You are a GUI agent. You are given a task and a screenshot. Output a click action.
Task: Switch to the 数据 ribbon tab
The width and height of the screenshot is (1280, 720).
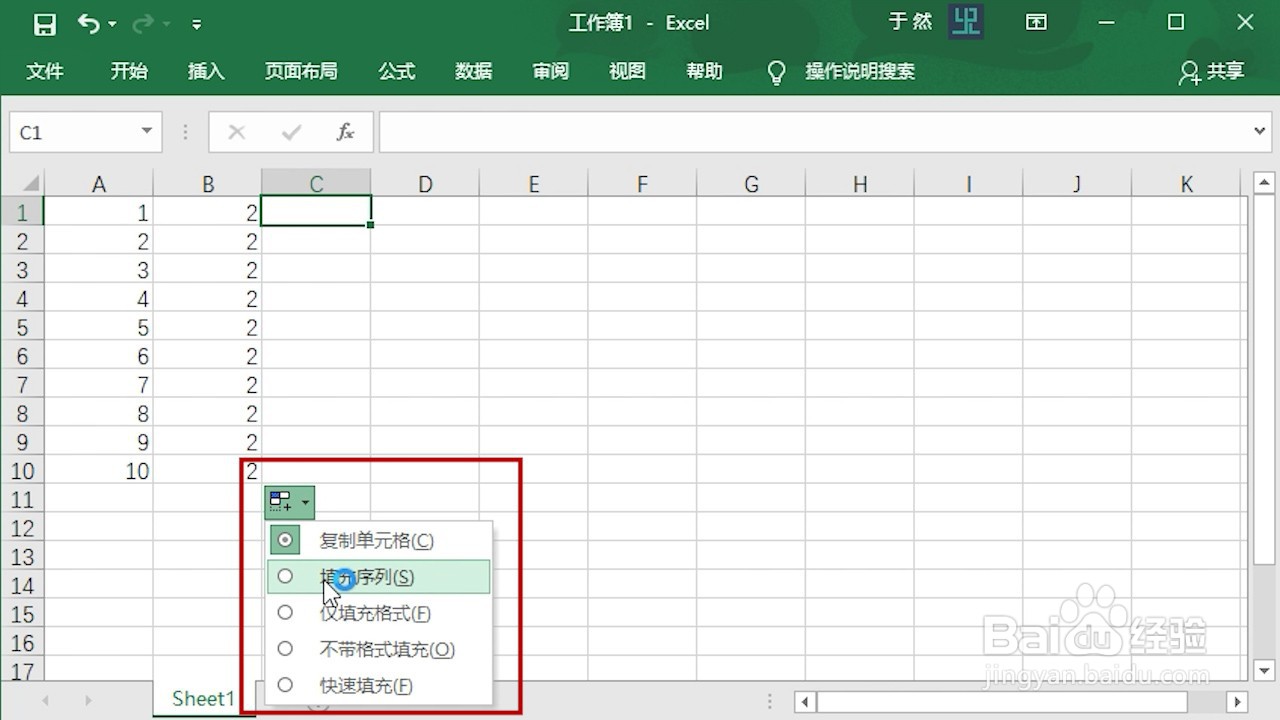tap(473, 71)
